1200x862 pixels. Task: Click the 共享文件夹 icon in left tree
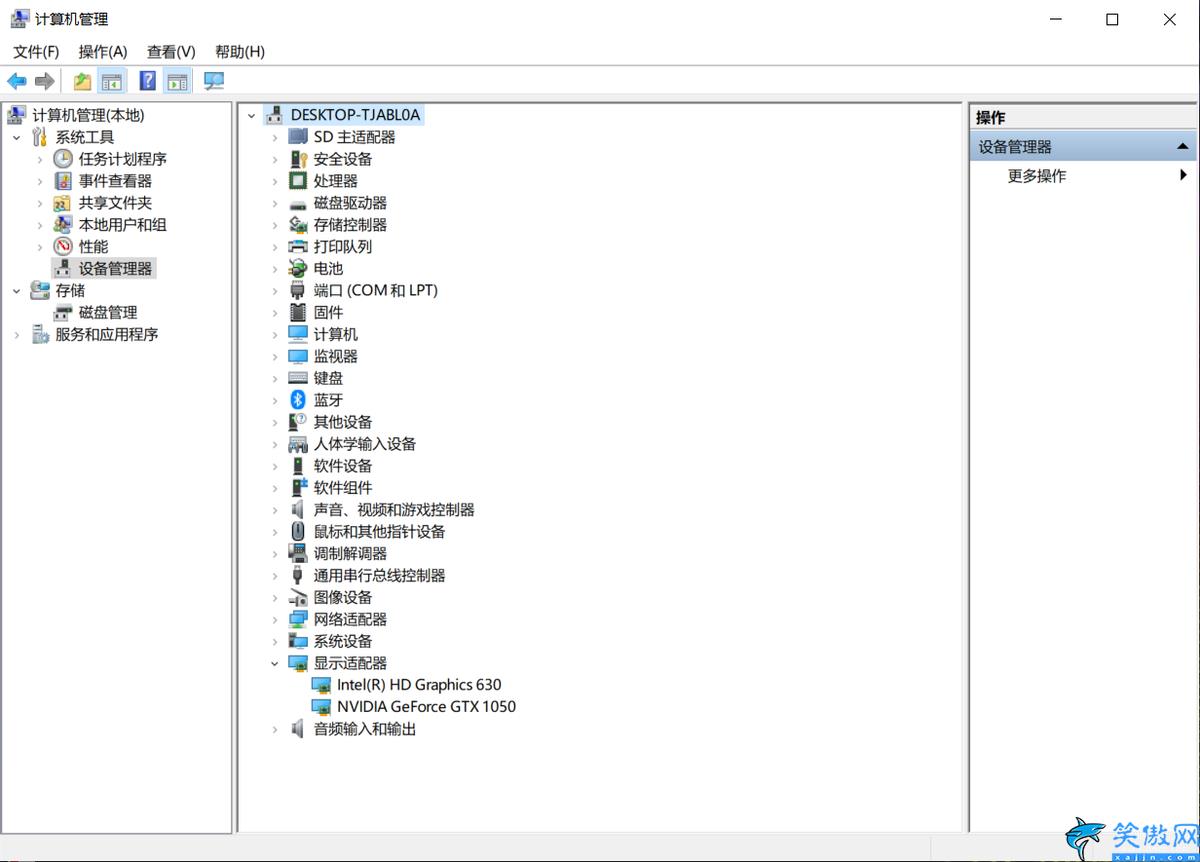(x=63, y=203)
